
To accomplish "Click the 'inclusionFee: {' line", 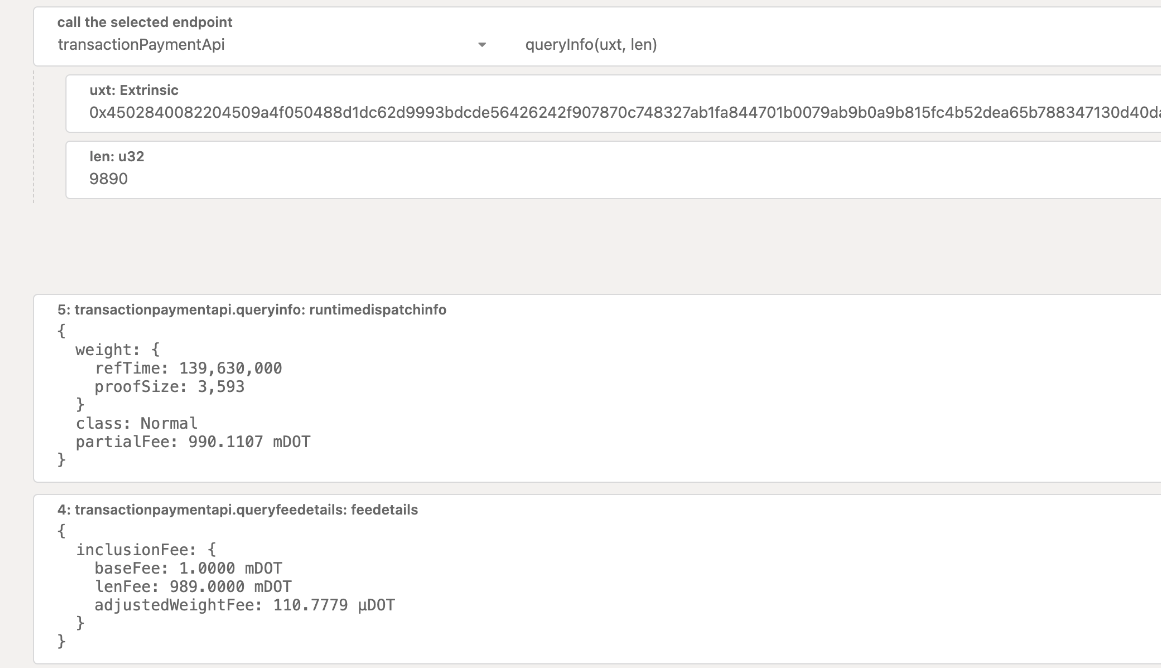I will [x=145, y=549].
